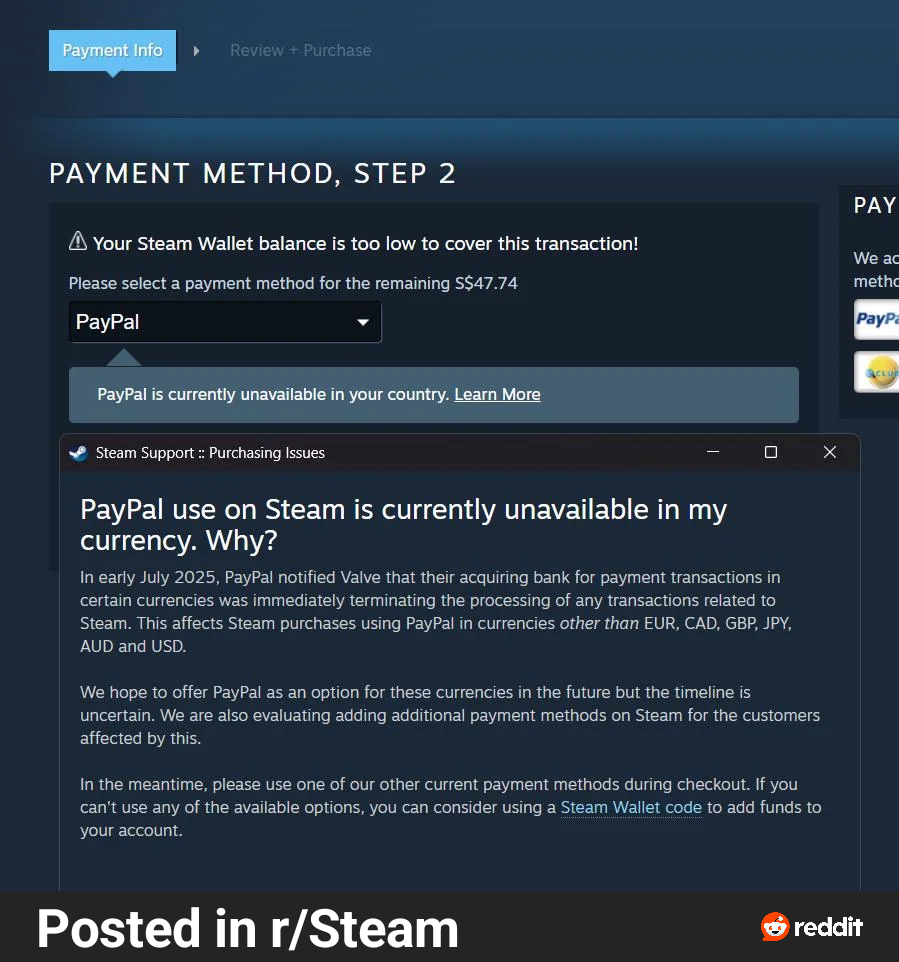899x962 pixels.
Task: Click the dropdown arrow in payment selector
Action: (x=363, y=322)
